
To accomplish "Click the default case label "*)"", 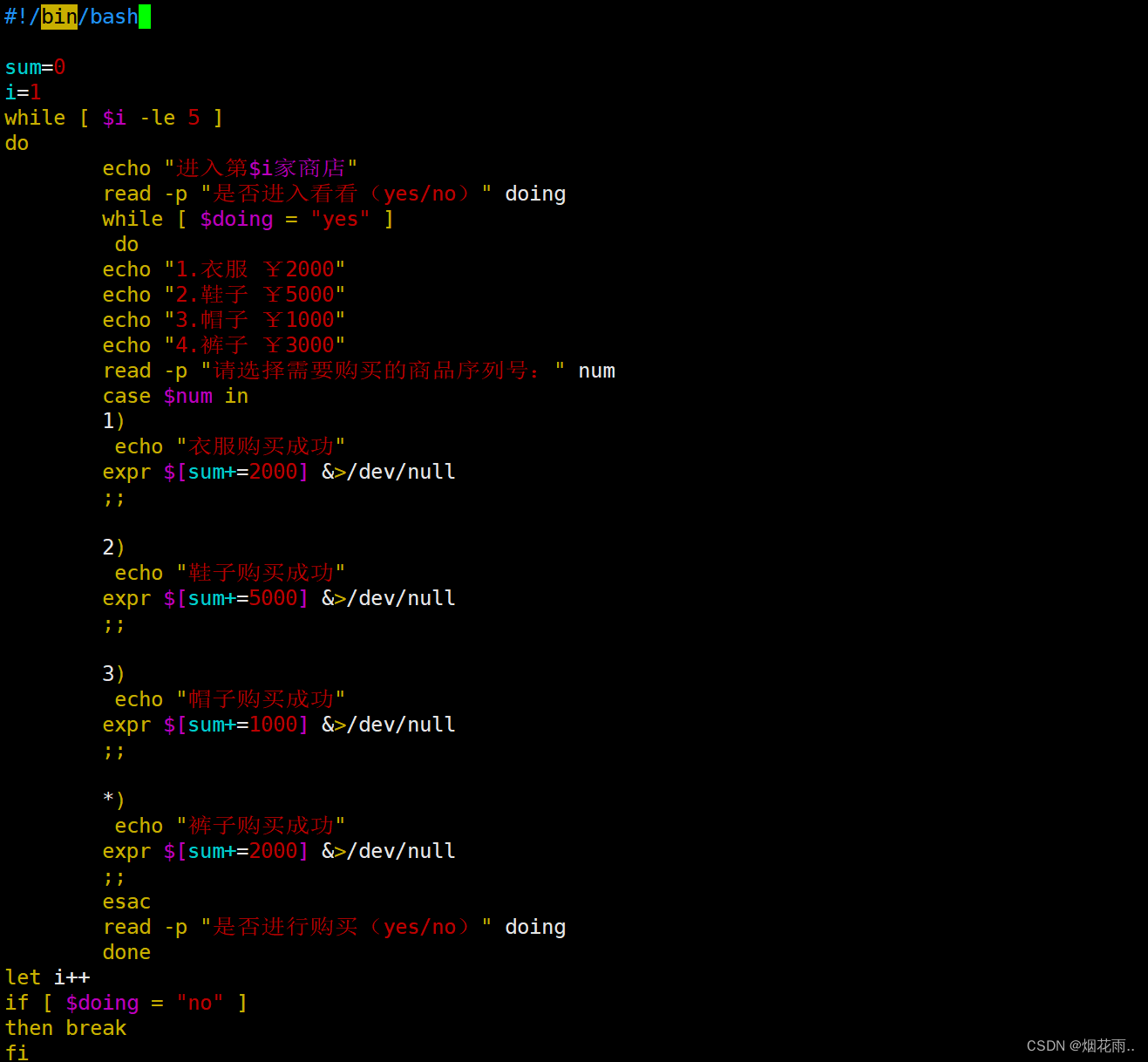I will point(114,800).
